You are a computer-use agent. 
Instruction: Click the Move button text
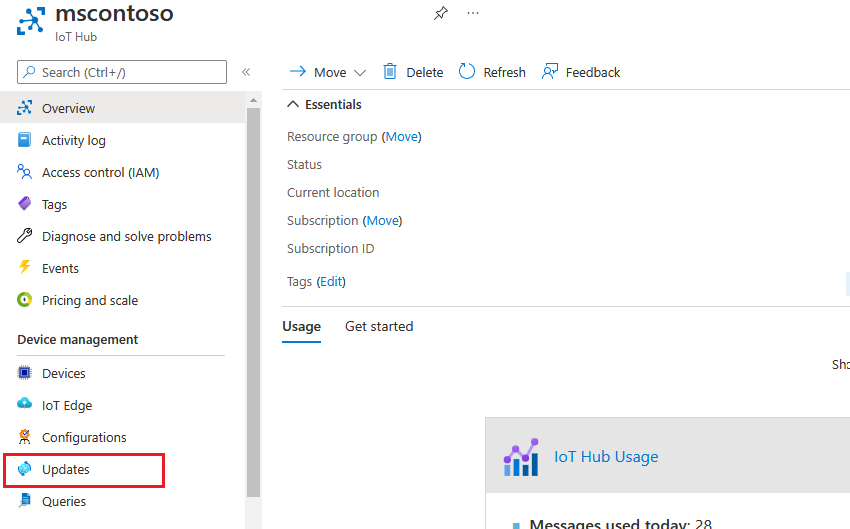(330, 72)
